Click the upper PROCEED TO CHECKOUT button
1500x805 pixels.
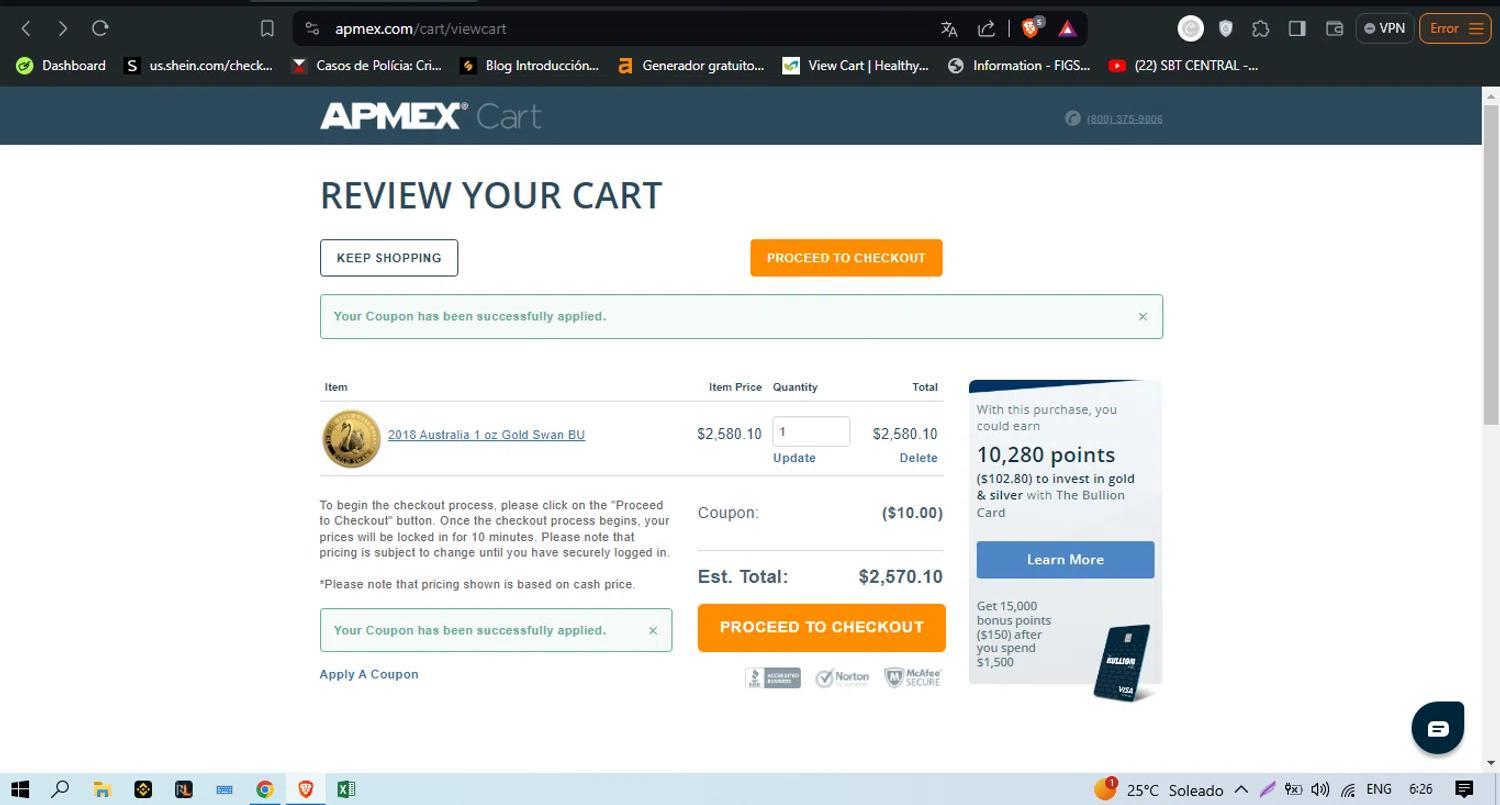[846, 258]
